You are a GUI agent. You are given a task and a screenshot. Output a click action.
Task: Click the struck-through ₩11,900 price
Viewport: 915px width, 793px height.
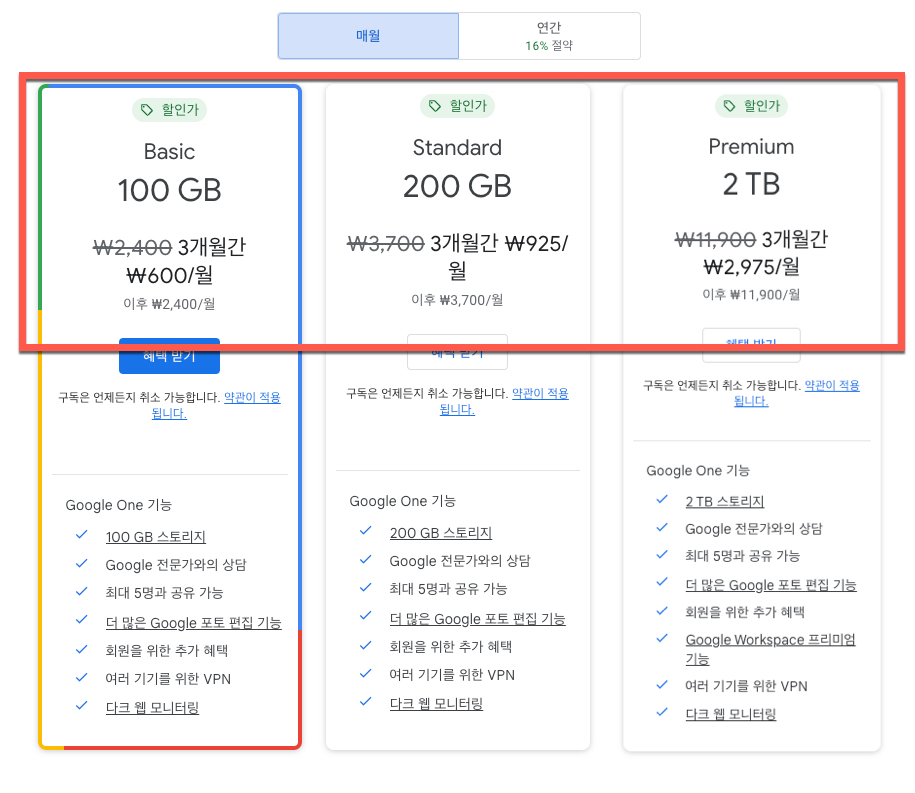(715, 239)
